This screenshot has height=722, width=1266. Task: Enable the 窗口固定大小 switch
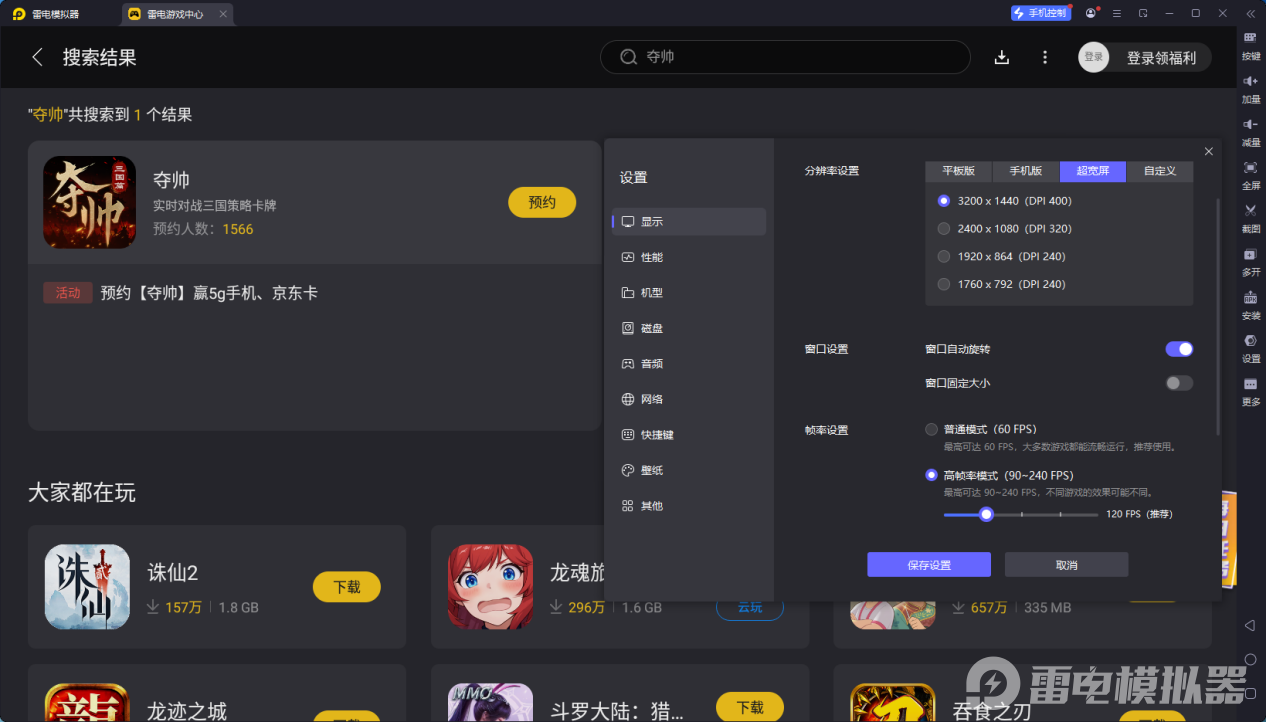(1179, 383)
